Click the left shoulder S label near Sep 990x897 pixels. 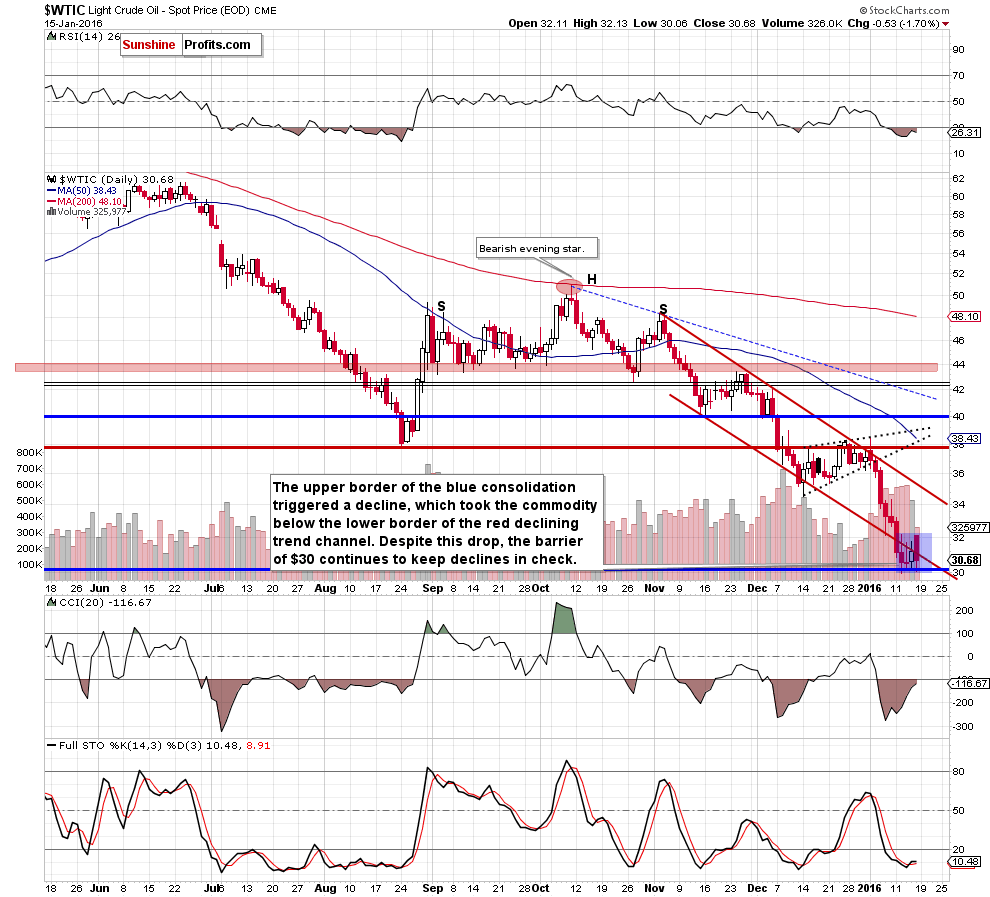point(441,306)
